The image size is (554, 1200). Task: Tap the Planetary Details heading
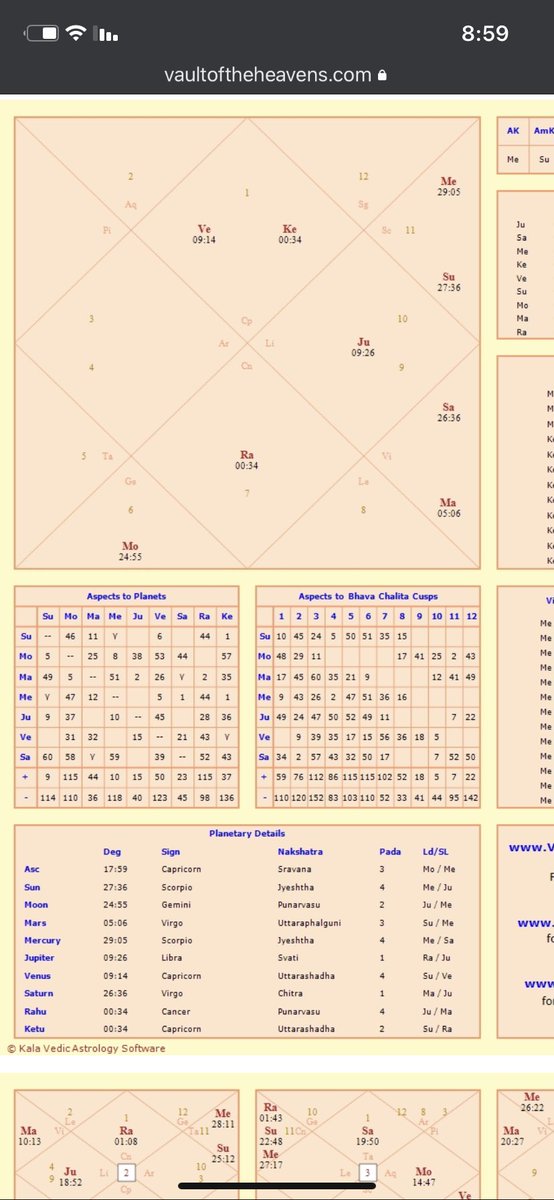247,833
